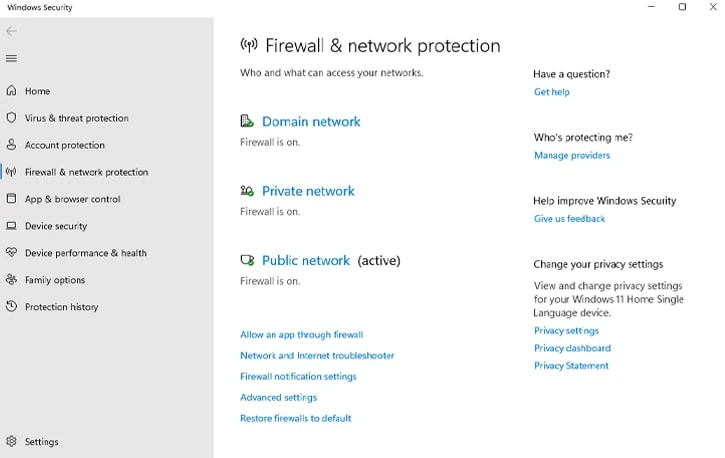Open the Private network settings
This screenshot has width=725, height=458.
308,191
